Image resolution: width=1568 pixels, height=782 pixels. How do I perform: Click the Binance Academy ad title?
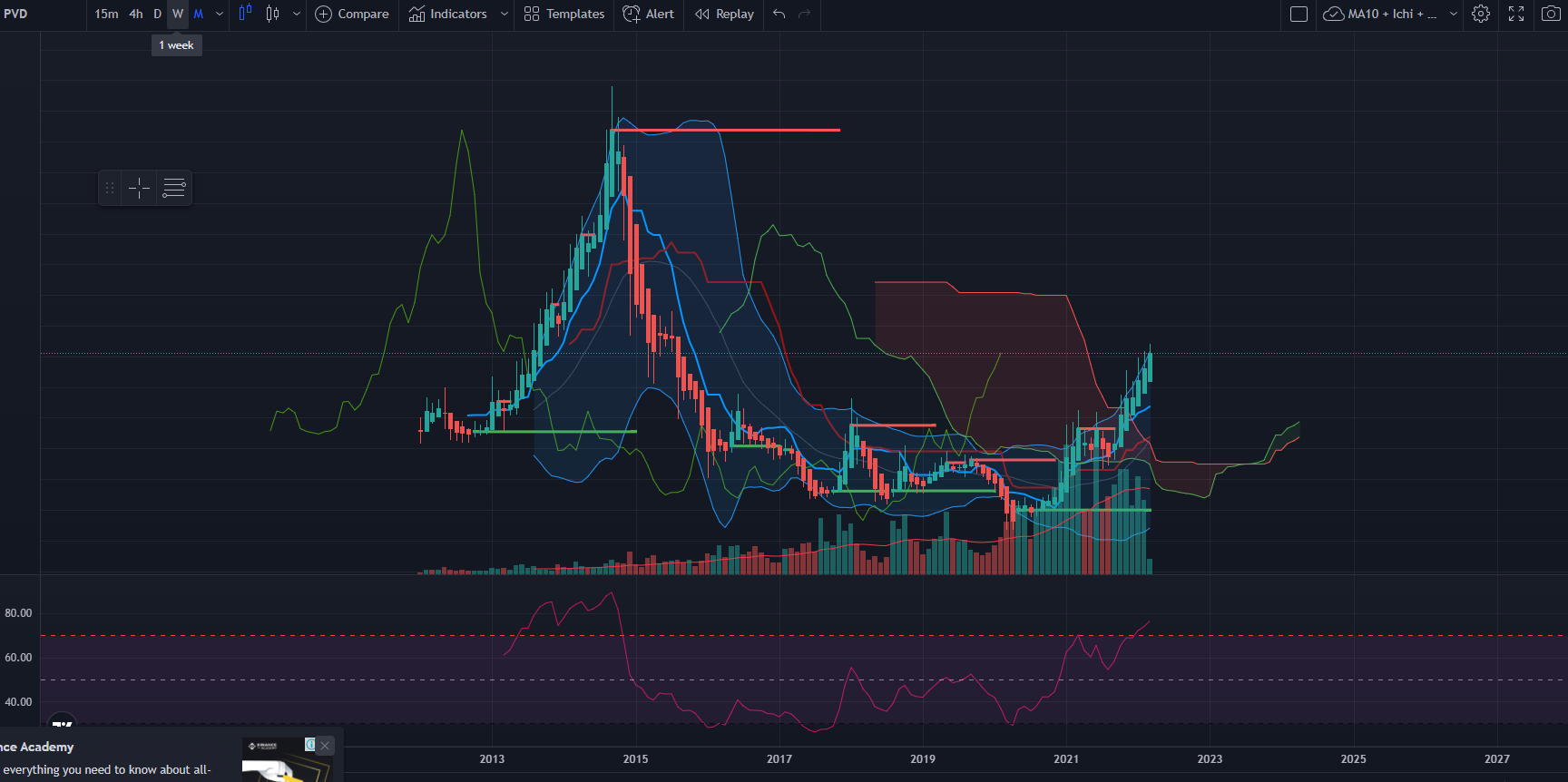coord(36,747)
